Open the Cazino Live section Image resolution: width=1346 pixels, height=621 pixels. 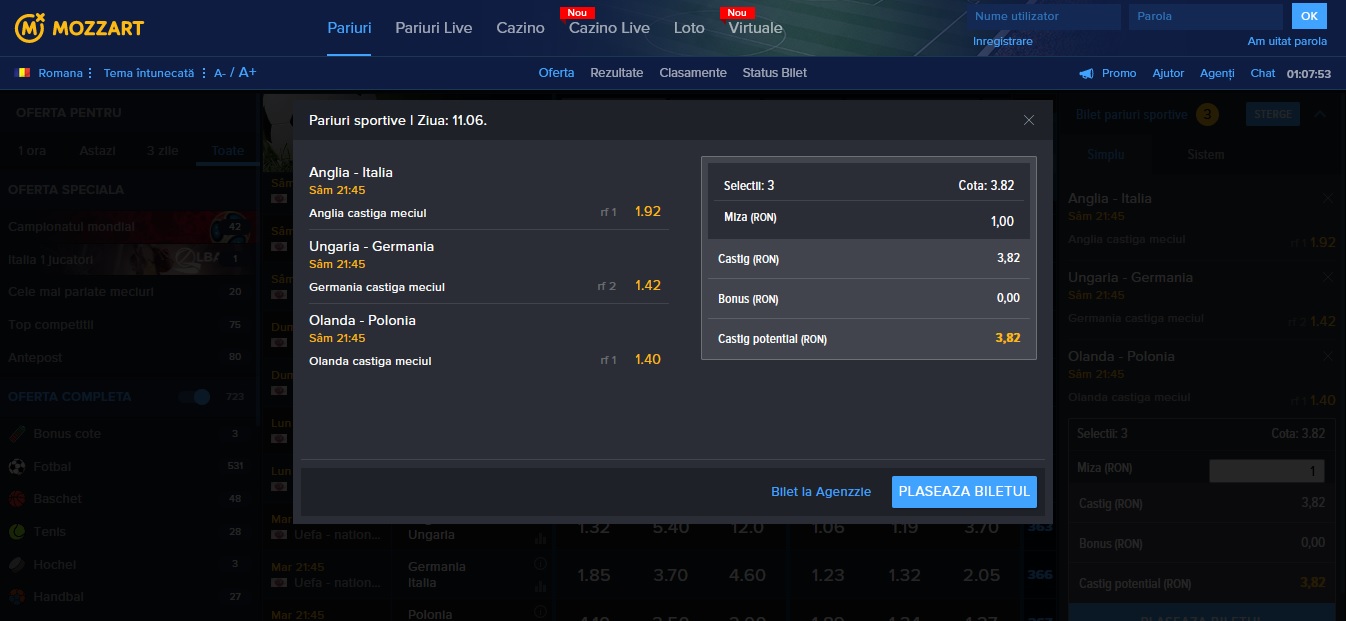[609, 28]
